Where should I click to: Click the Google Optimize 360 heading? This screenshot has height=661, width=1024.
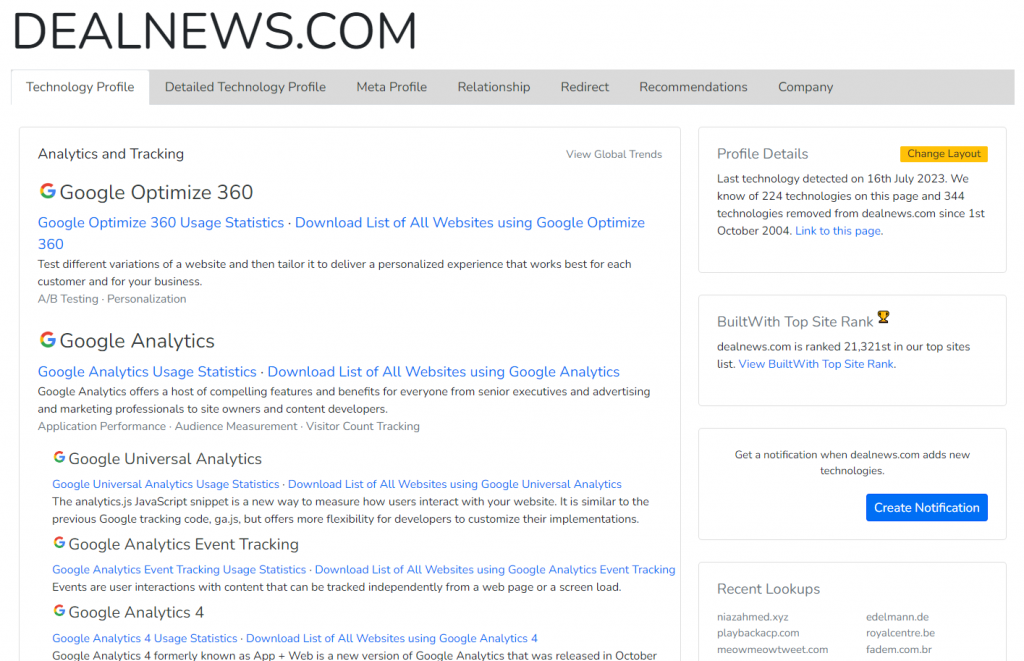tap(156, 192)
